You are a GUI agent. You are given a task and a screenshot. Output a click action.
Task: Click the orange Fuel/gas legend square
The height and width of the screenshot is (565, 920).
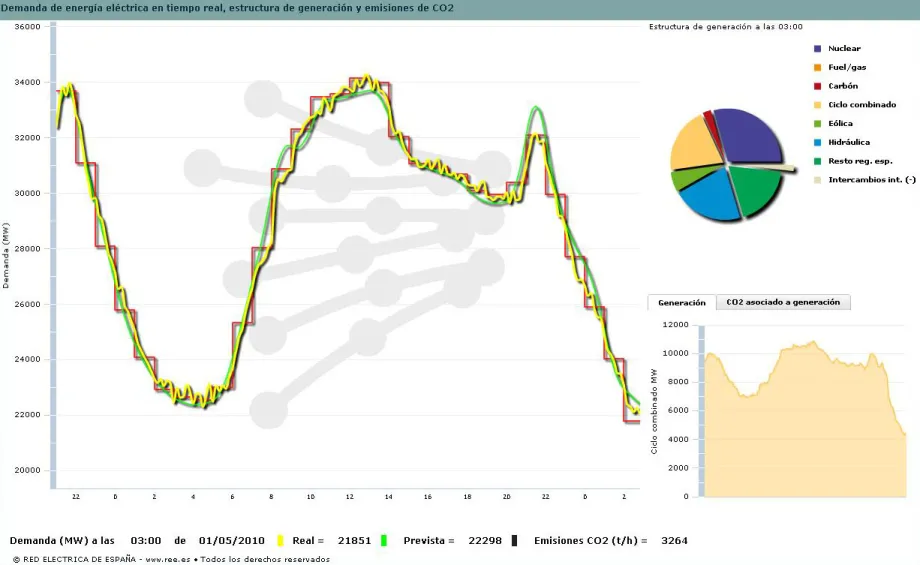point(817,68)
